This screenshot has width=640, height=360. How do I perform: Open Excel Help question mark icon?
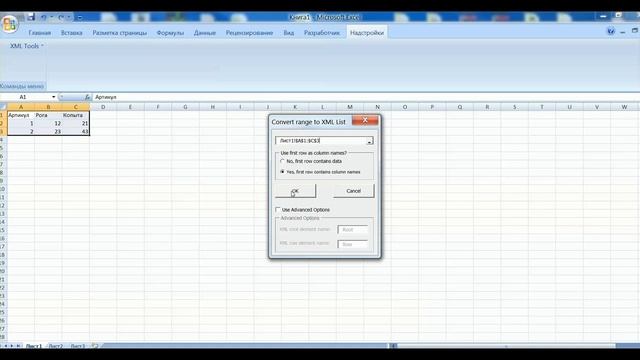coord(611,31)
